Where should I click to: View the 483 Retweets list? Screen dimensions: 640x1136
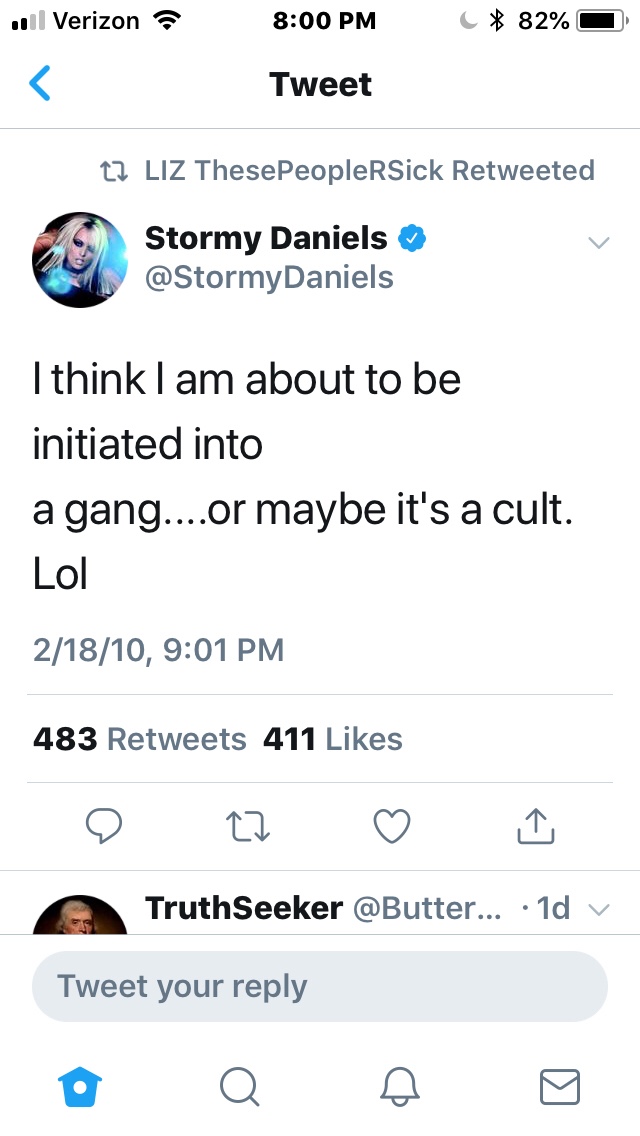(x=140, y=739)
